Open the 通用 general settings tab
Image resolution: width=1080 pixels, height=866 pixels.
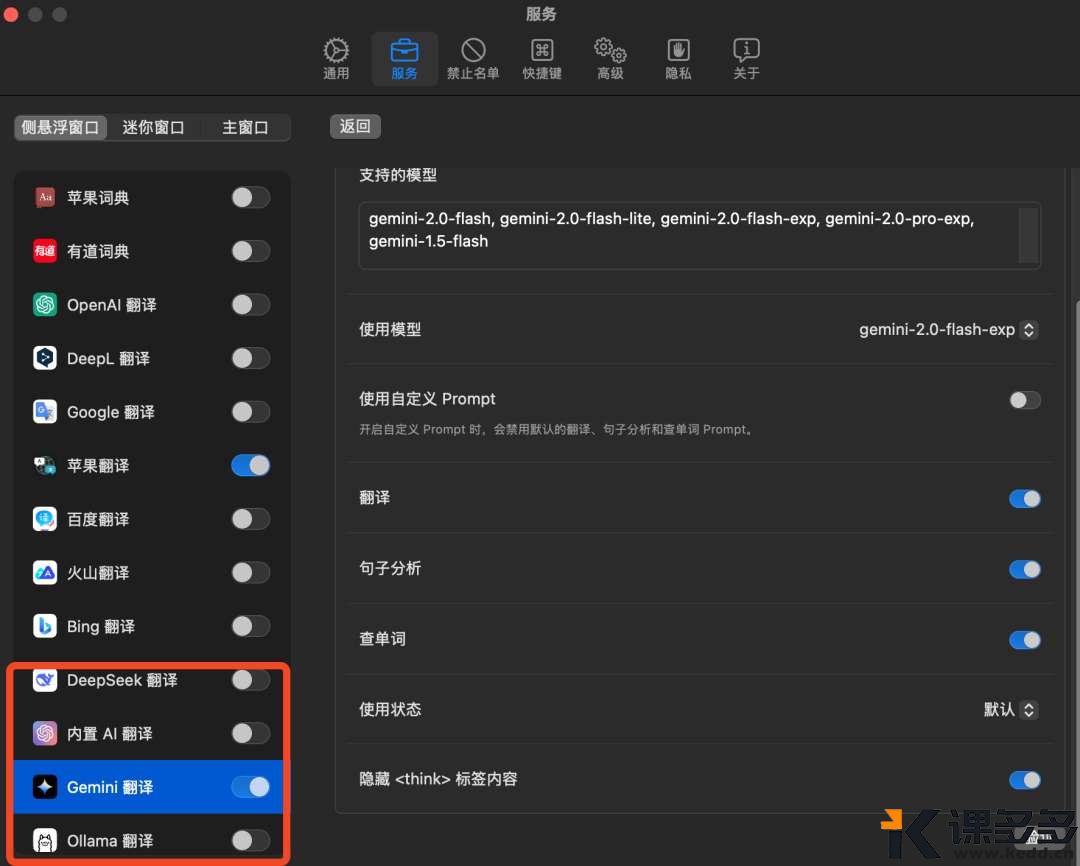point(336,59)
